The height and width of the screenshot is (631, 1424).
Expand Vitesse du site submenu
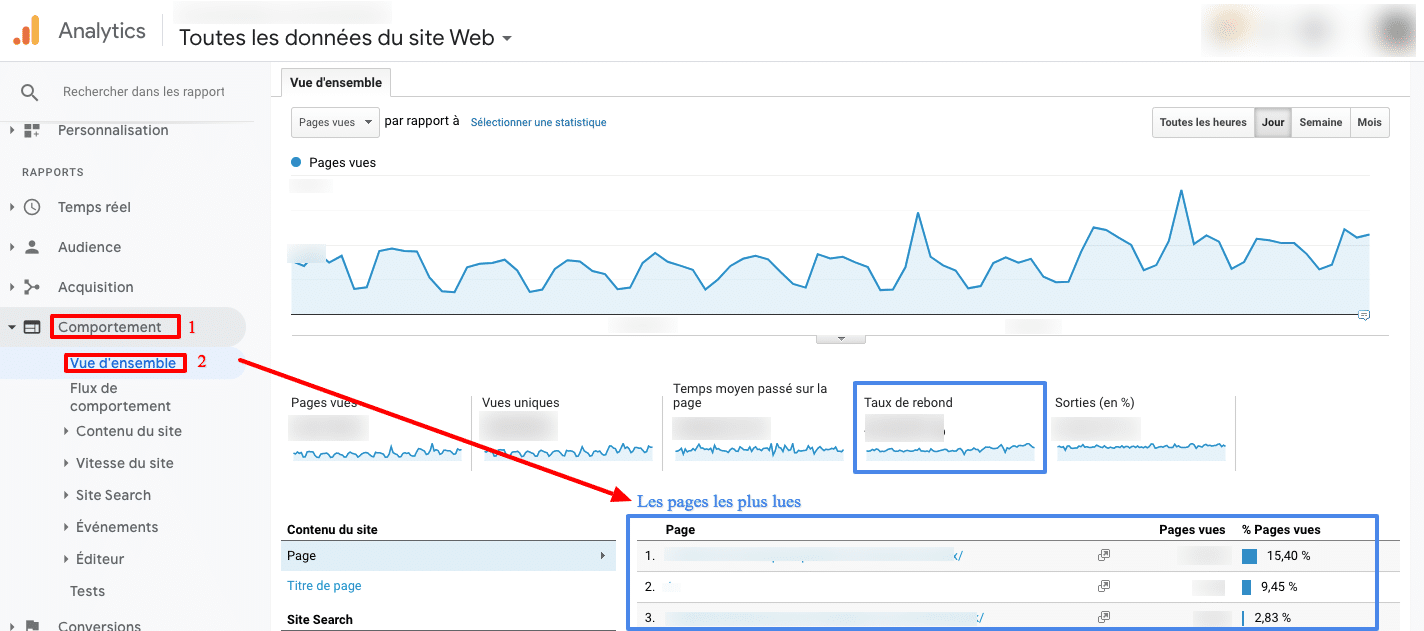tap(66, 463)
